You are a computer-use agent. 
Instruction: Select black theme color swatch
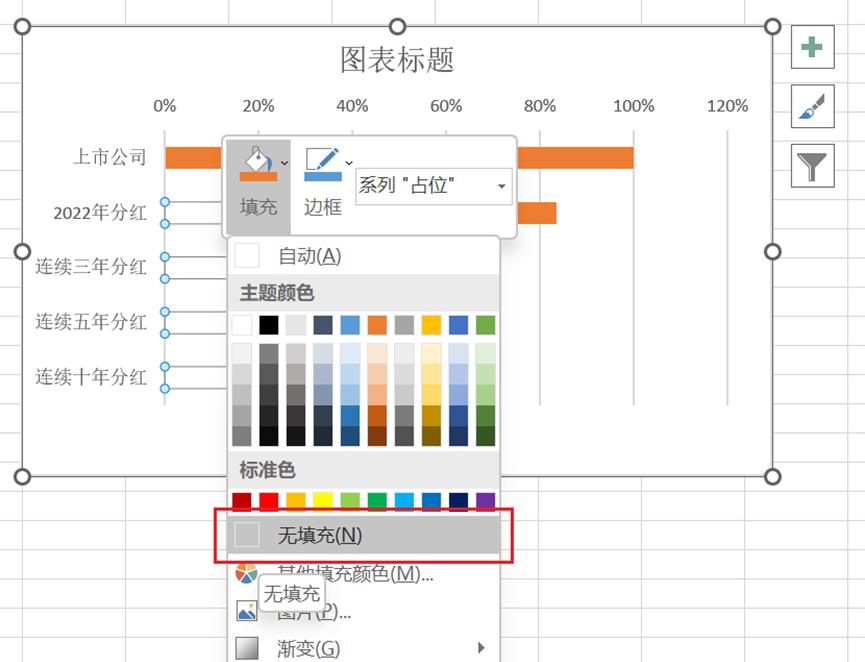[x=269, y=325]
